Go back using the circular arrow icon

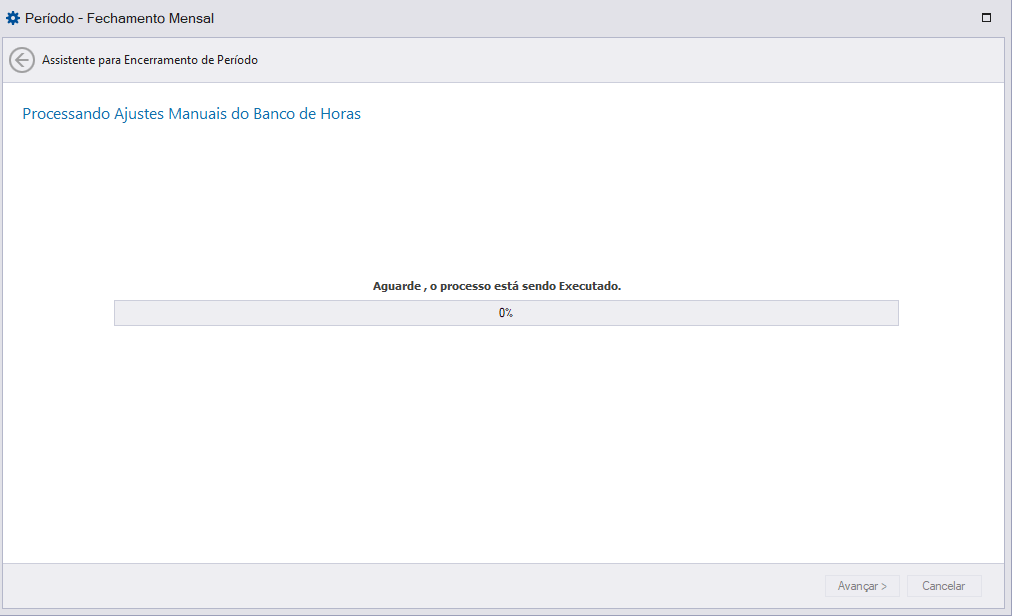point(21,60)
